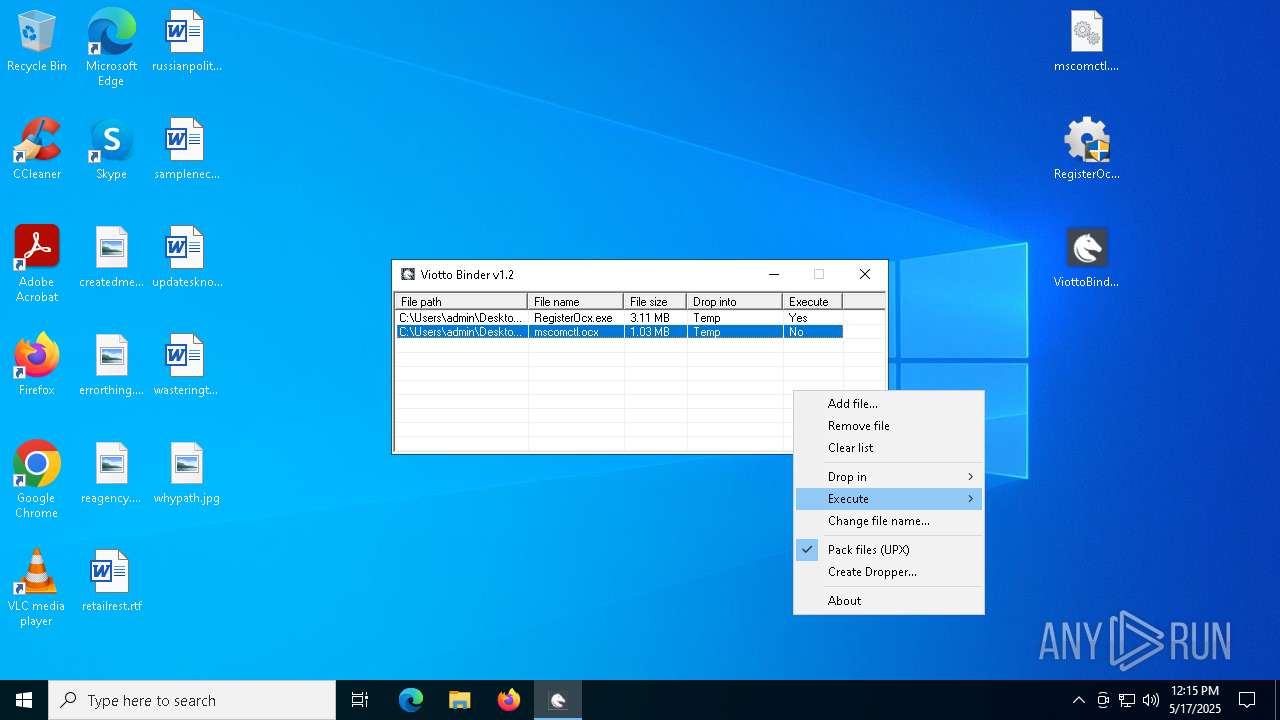Click the File path column header
This screenshot has height=720, width=1280.
(462, 301)
